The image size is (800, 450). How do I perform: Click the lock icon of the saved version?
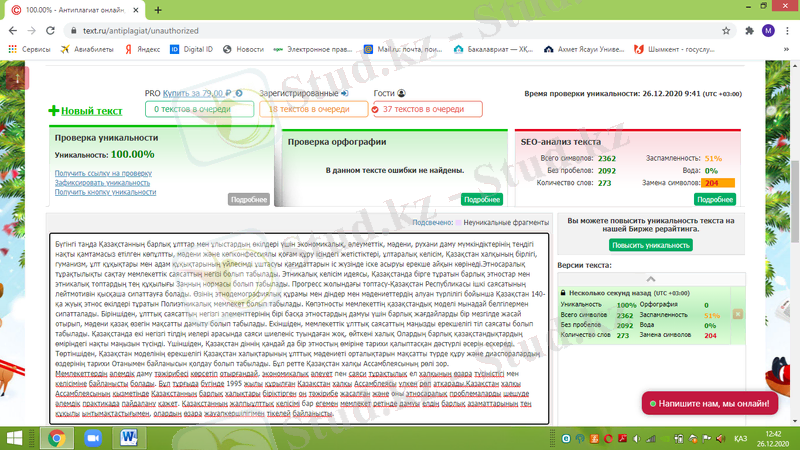pyautogui.click(x=563, y=293)
